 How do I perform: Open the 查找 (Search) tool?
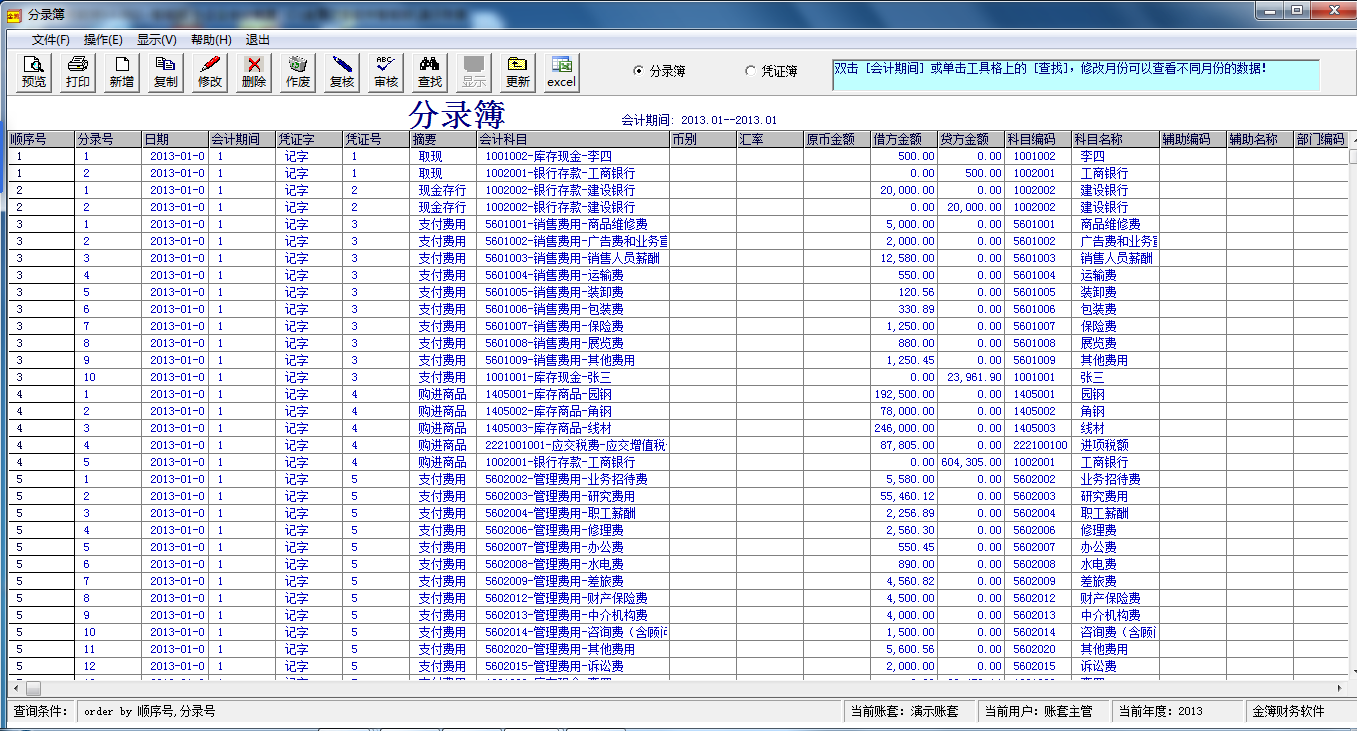[428, 70]
